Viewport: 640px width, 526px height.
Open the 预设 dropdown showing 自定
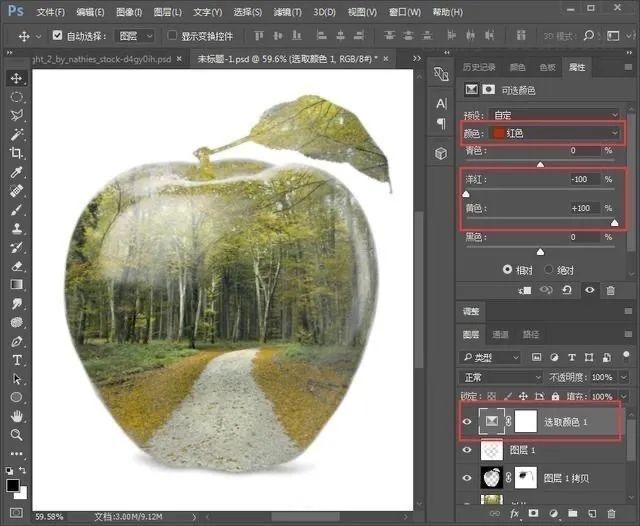(555, 114)
